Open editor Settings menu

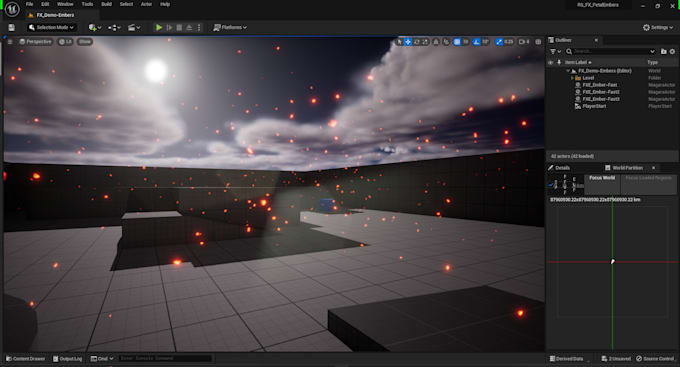657,27
